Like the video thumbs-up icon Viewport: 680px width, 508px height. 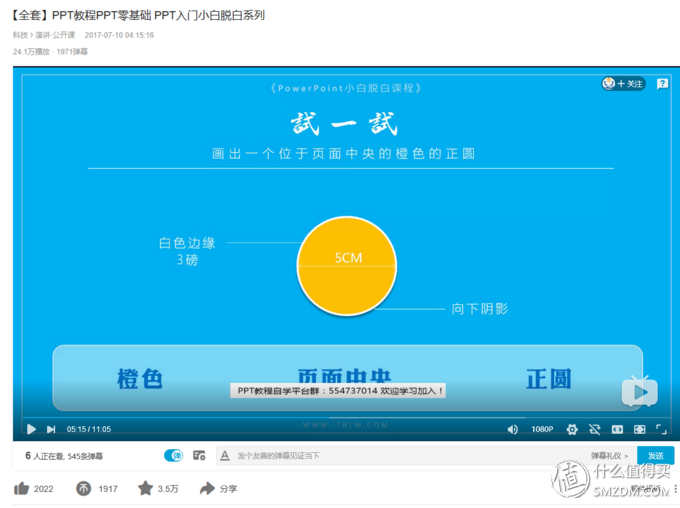[21, 488]
